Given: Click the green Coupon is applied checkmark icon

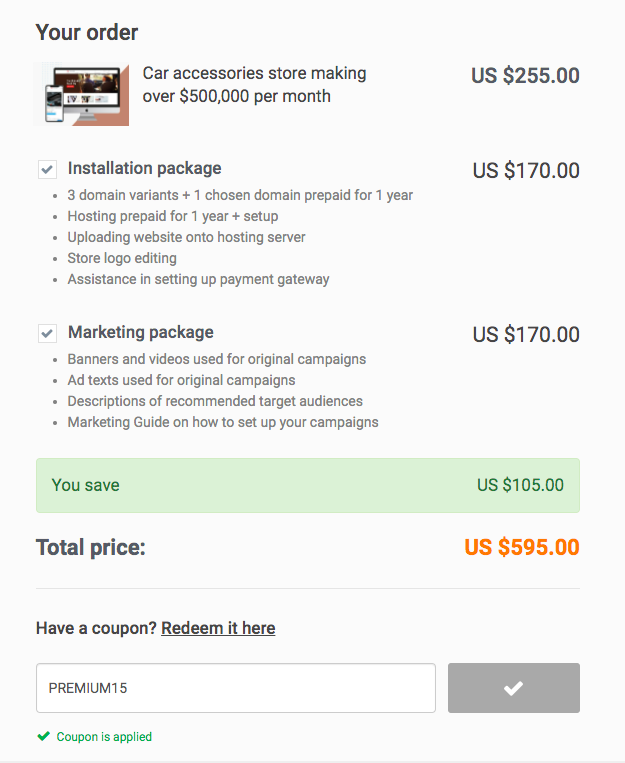Looking at the screenshot, I should pyautogui.click(x=44, y=736).
